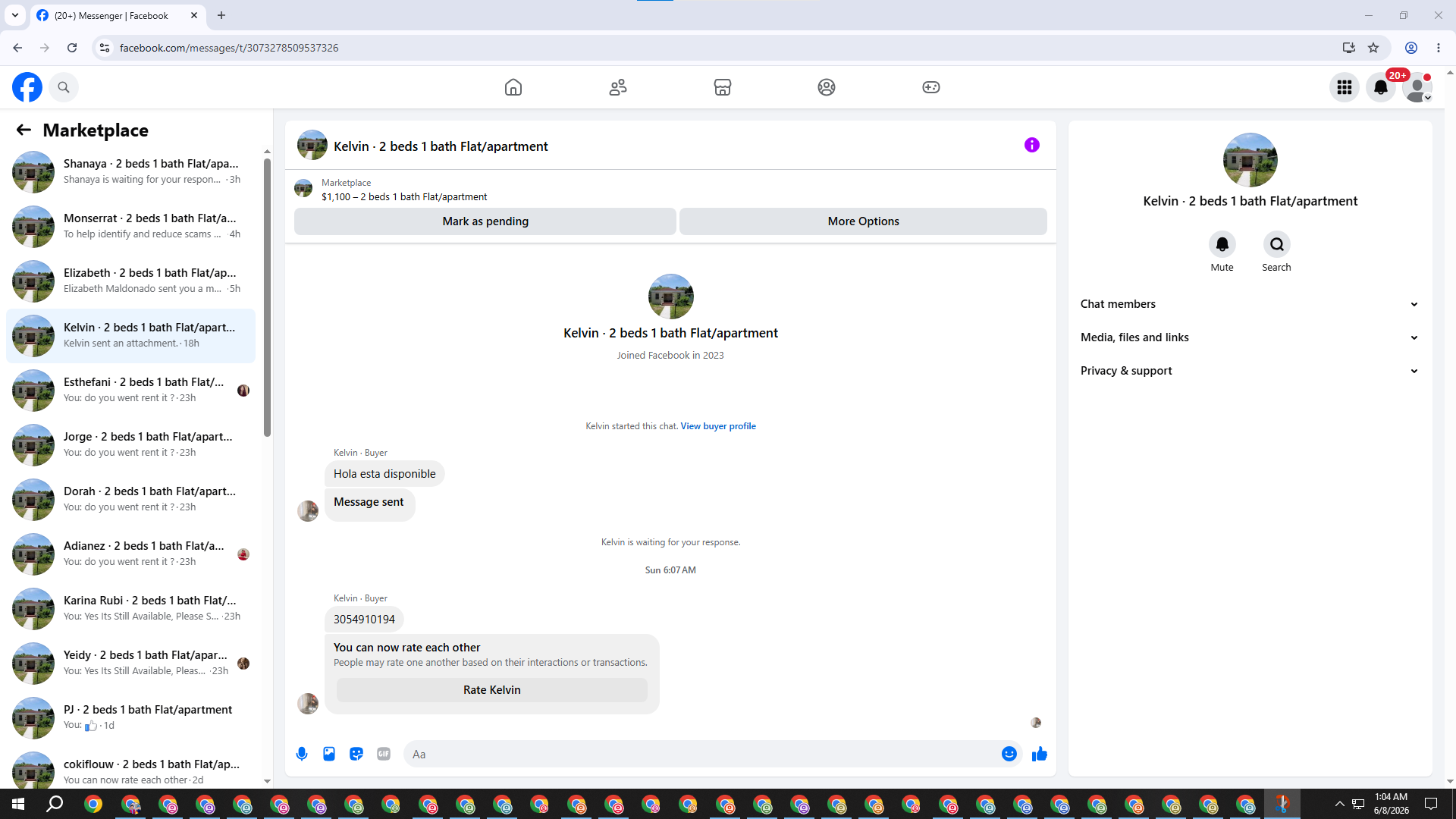This screenshot has height=819, width=1456.
Task: Select Kelvin's conversation in the list
Action: [x=130, y=336]
